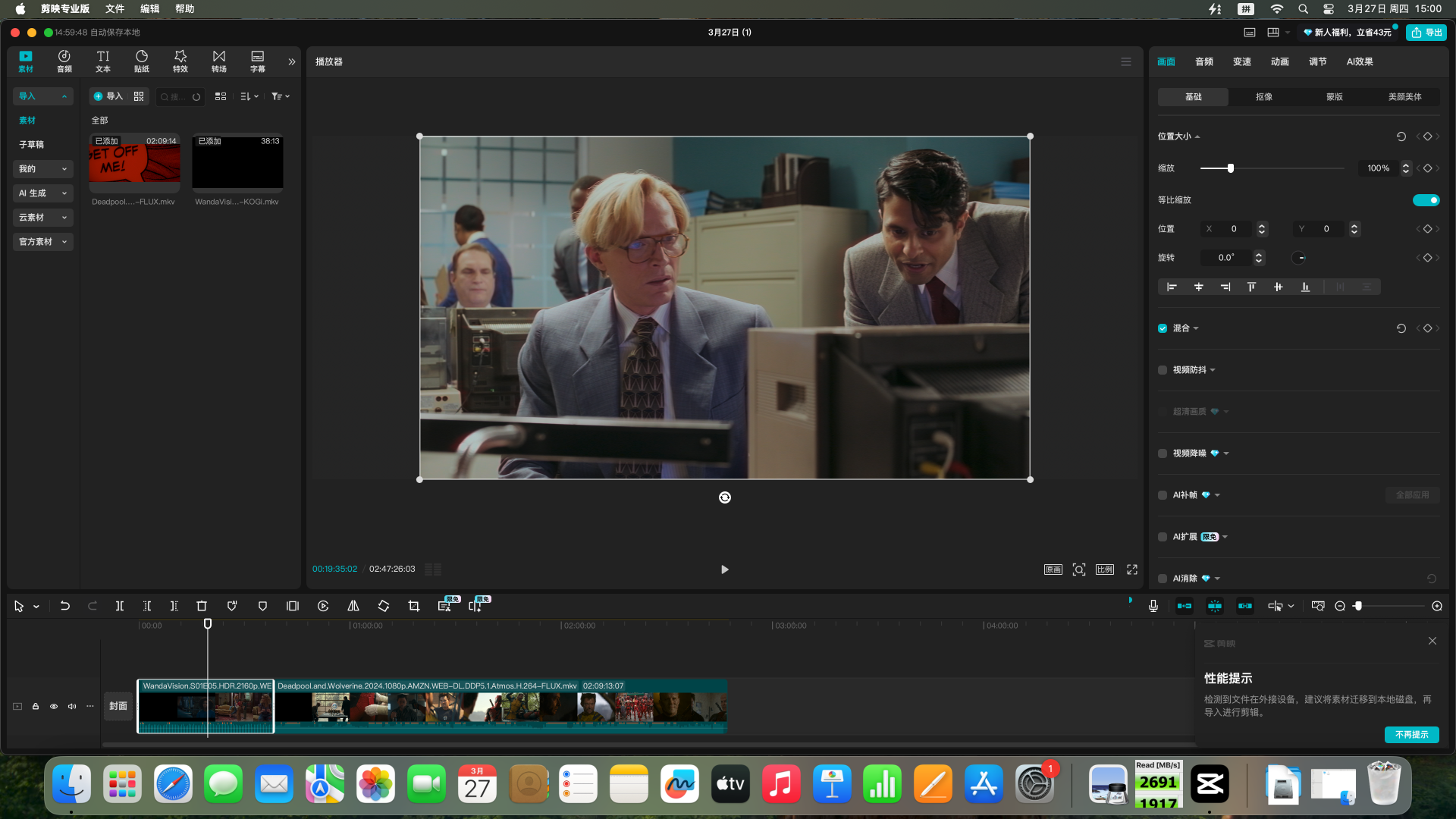The image size is (1456, 819).
Task: Click the 新人福利 promotion link
Action: point(1348,33)
